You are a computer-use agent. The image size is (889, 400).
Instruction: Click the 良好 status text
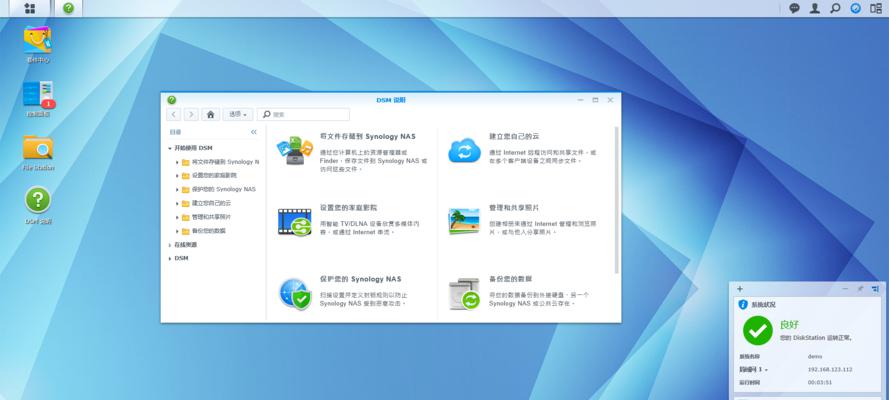coord(789,325)
